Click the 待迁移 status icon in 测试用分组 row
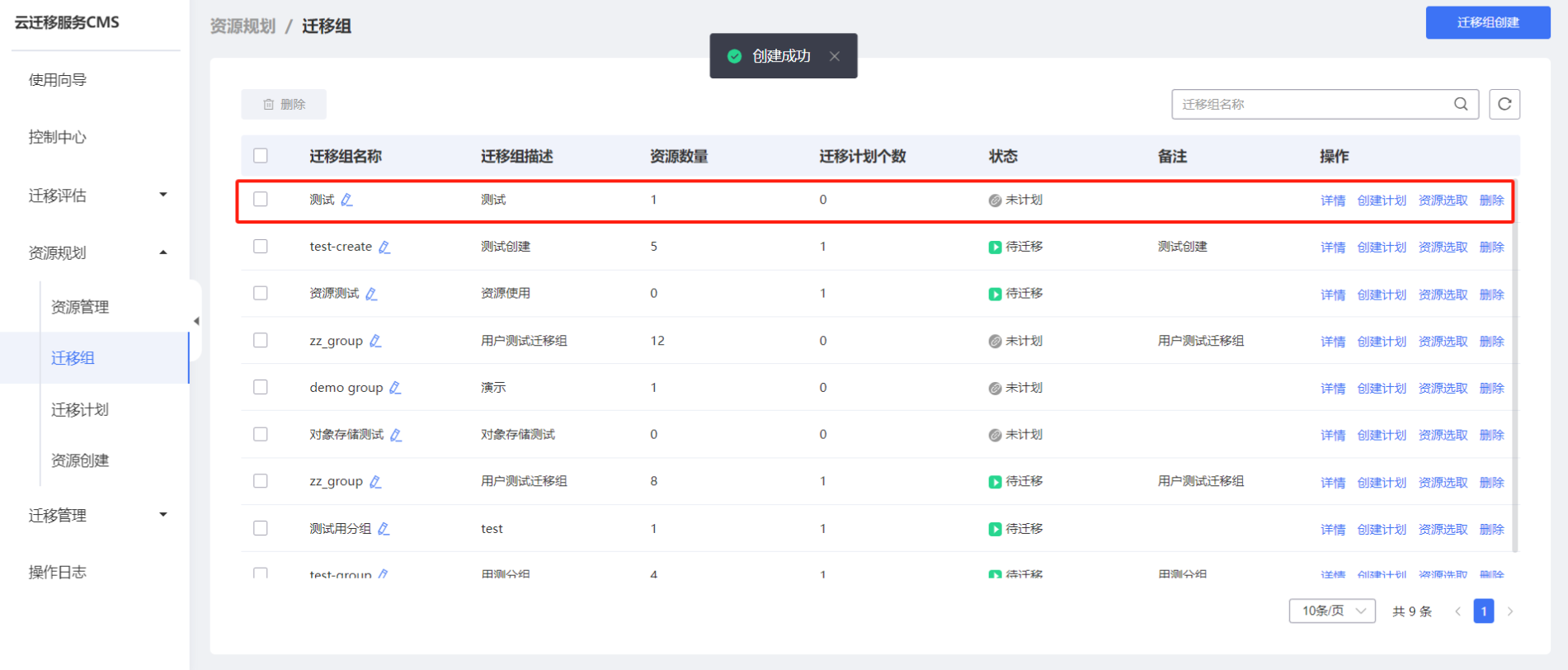 pyautogui.click(x=995, y=529)
